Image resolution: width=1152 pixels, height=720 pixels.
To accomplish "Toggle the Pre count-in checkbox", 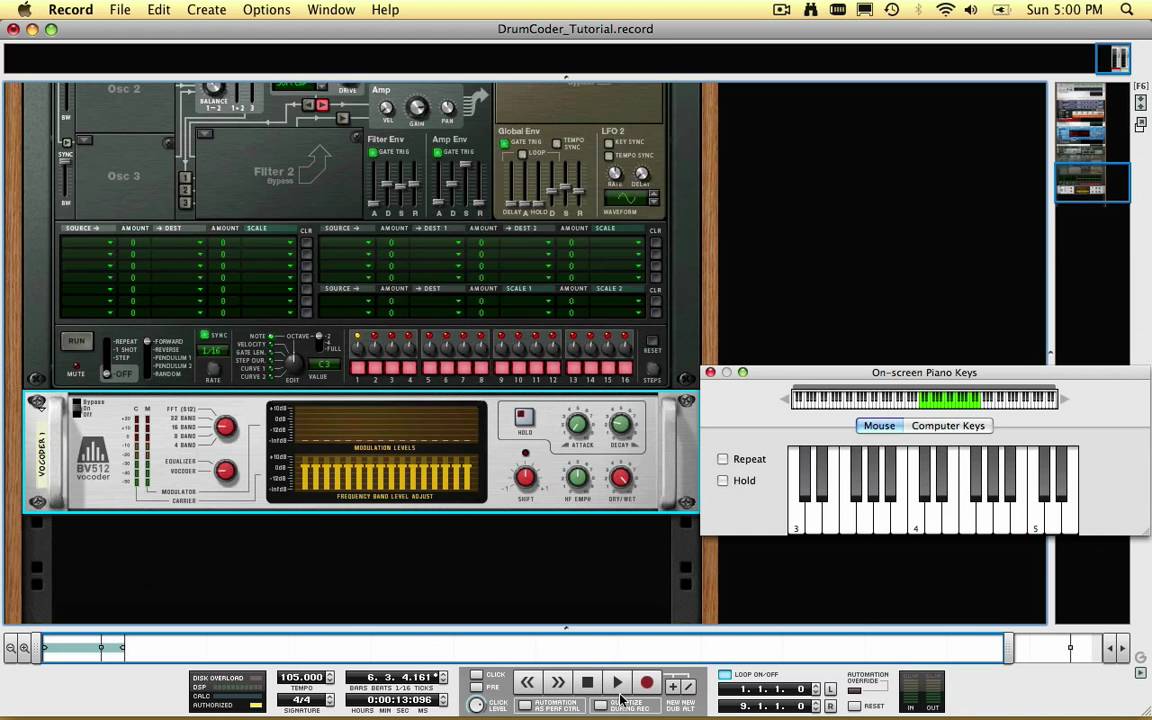I will point(476,687).
